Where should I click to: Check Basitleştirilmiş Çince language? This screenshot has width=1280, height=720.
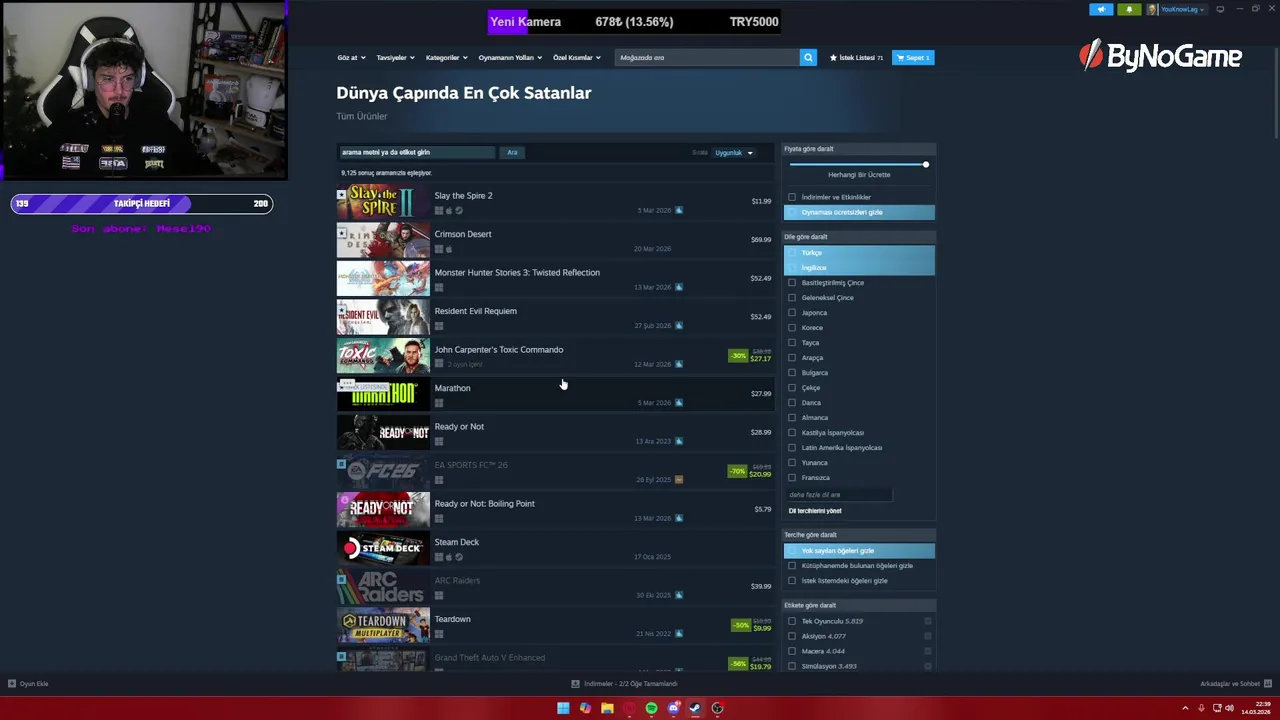(792, 283)
